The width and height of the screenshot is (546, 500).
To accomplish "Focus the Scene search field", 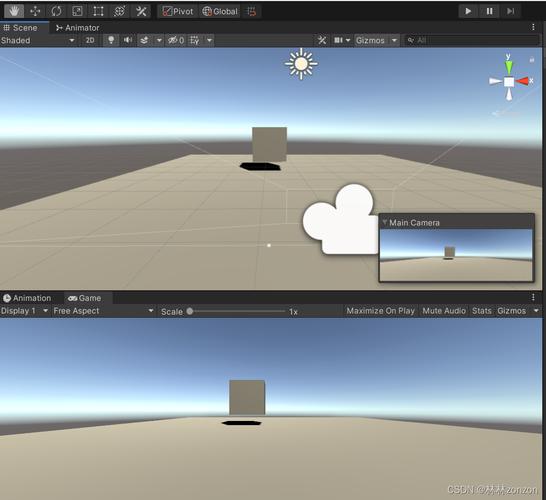I will (471, 40).
